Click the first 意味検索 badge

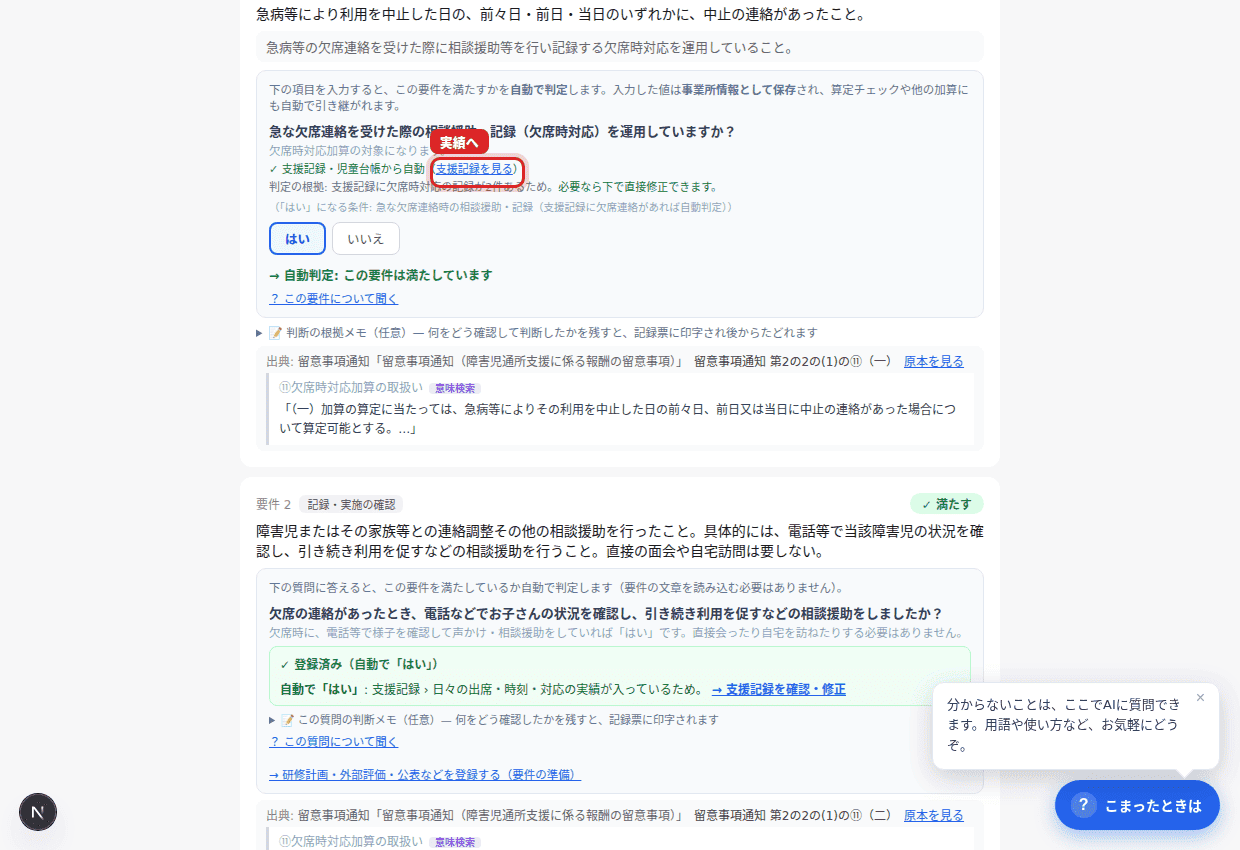455,388
